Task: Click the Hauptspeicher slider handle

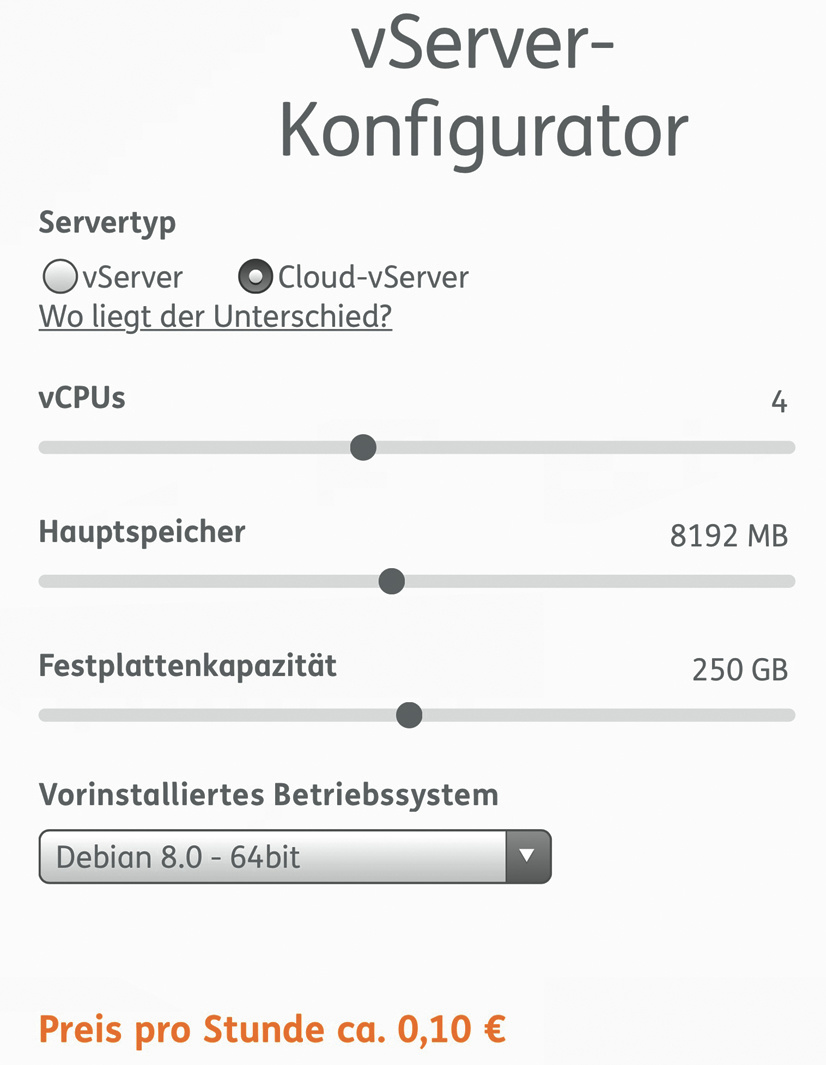Action: [x=392, y=581]
